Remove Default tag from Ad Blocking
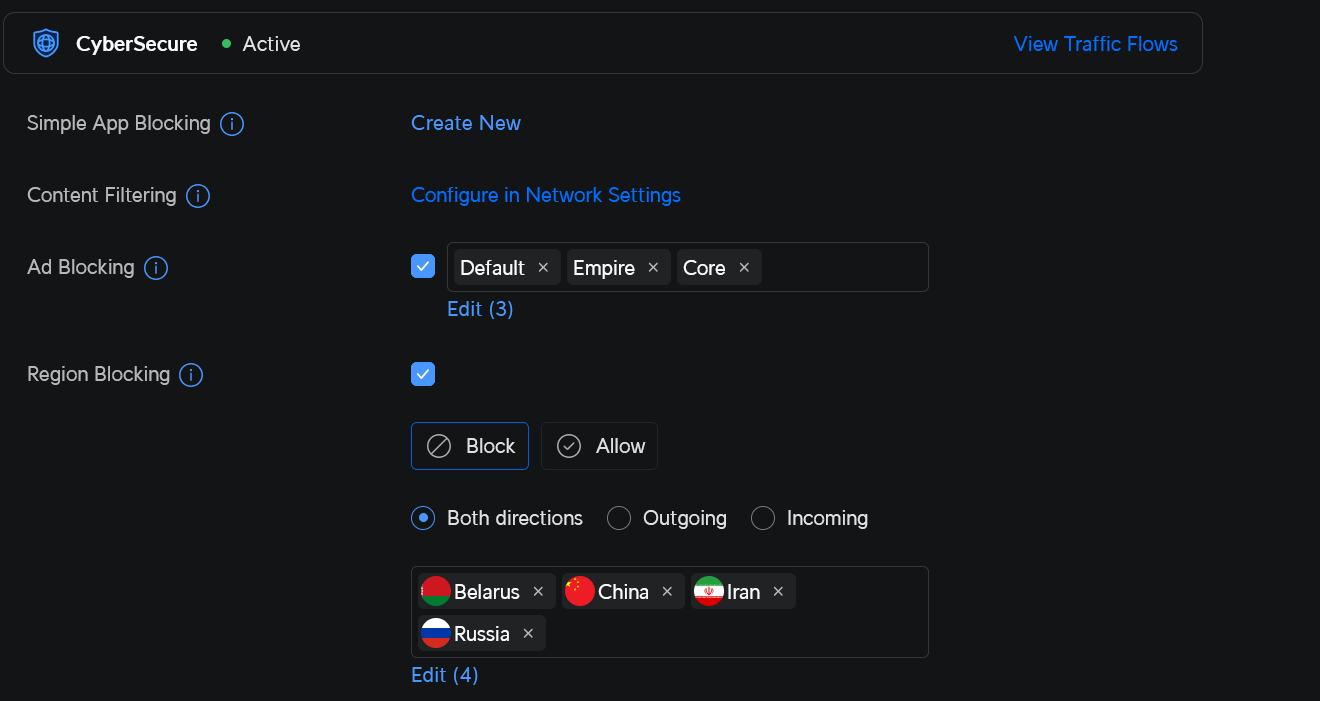This screenshot has height=701, width=1320. click(543, 268)
